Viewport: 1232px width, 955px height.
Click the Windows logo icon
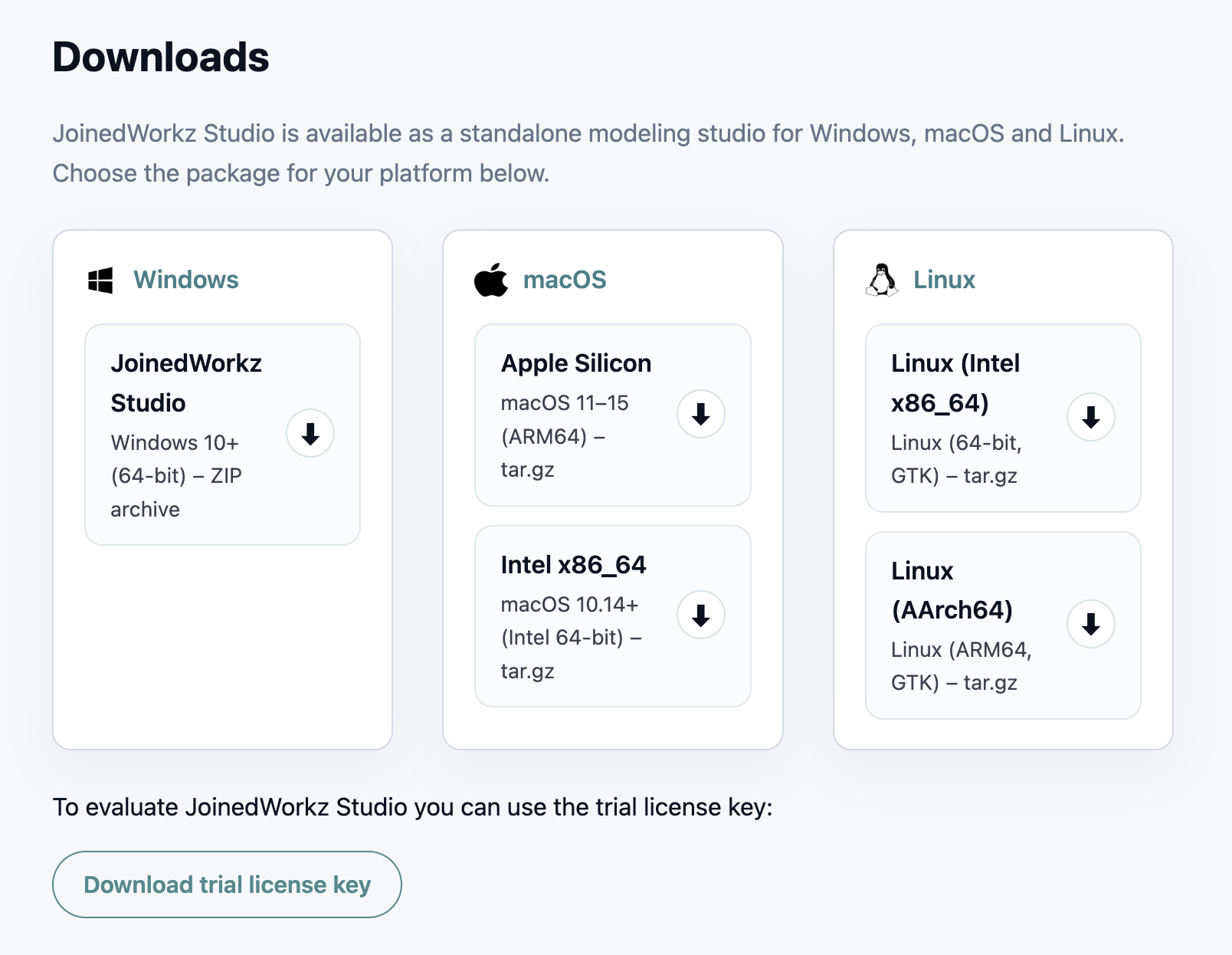(x=102, y=280)
